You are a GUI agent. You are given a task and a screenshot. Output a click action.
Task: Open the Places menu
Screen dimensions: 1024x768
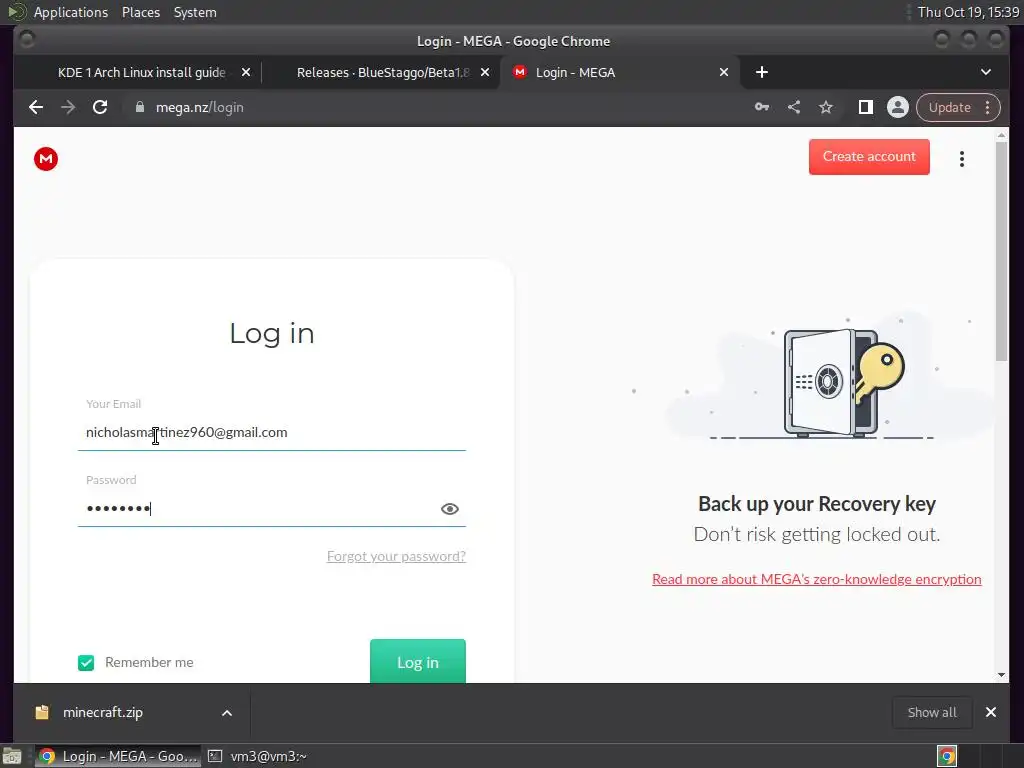click(140, 12)
